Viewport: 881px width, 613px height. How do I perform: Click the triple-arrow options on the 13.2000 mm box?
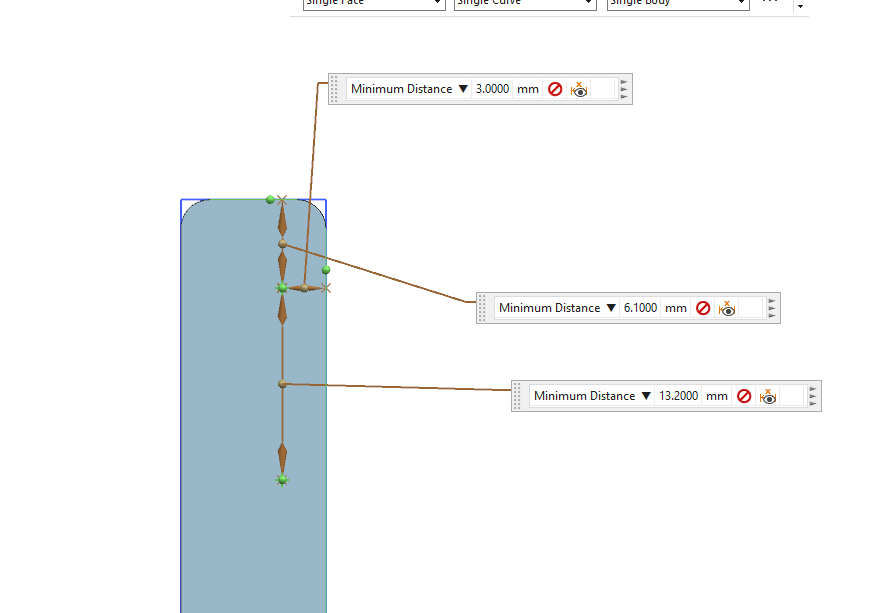coord(813,396)
